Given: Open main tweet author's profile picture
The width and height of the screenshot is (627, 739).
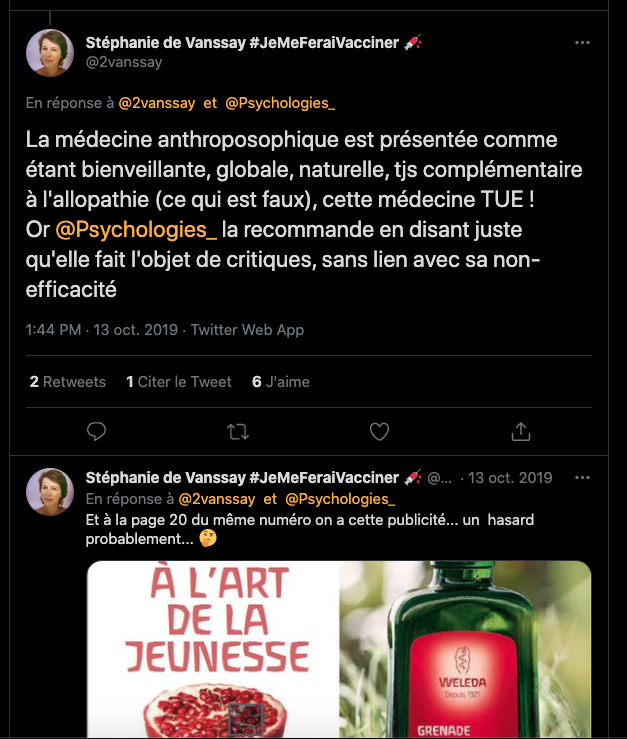Looking at the screenshot, I should click(49, 53).
